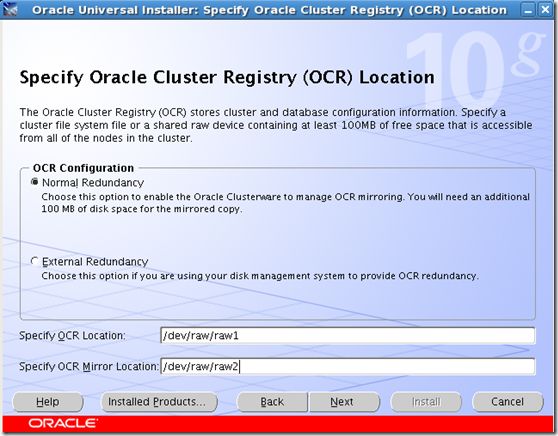The width and height of the screenshot is (558, 436).
Task: Click the OCR Mirror Location field
Action: [347, 367]
